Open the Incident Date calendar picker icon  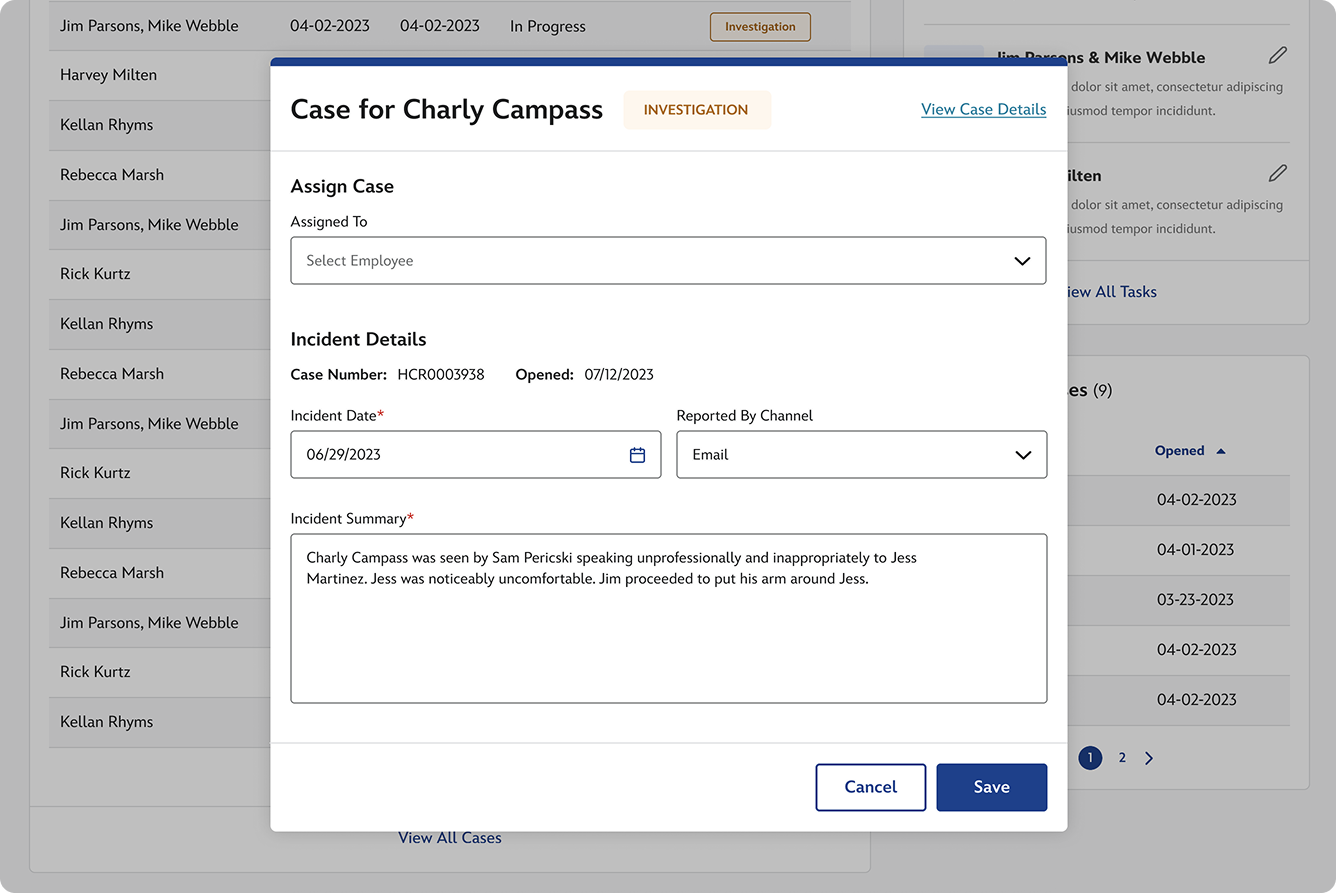(637, 455)
